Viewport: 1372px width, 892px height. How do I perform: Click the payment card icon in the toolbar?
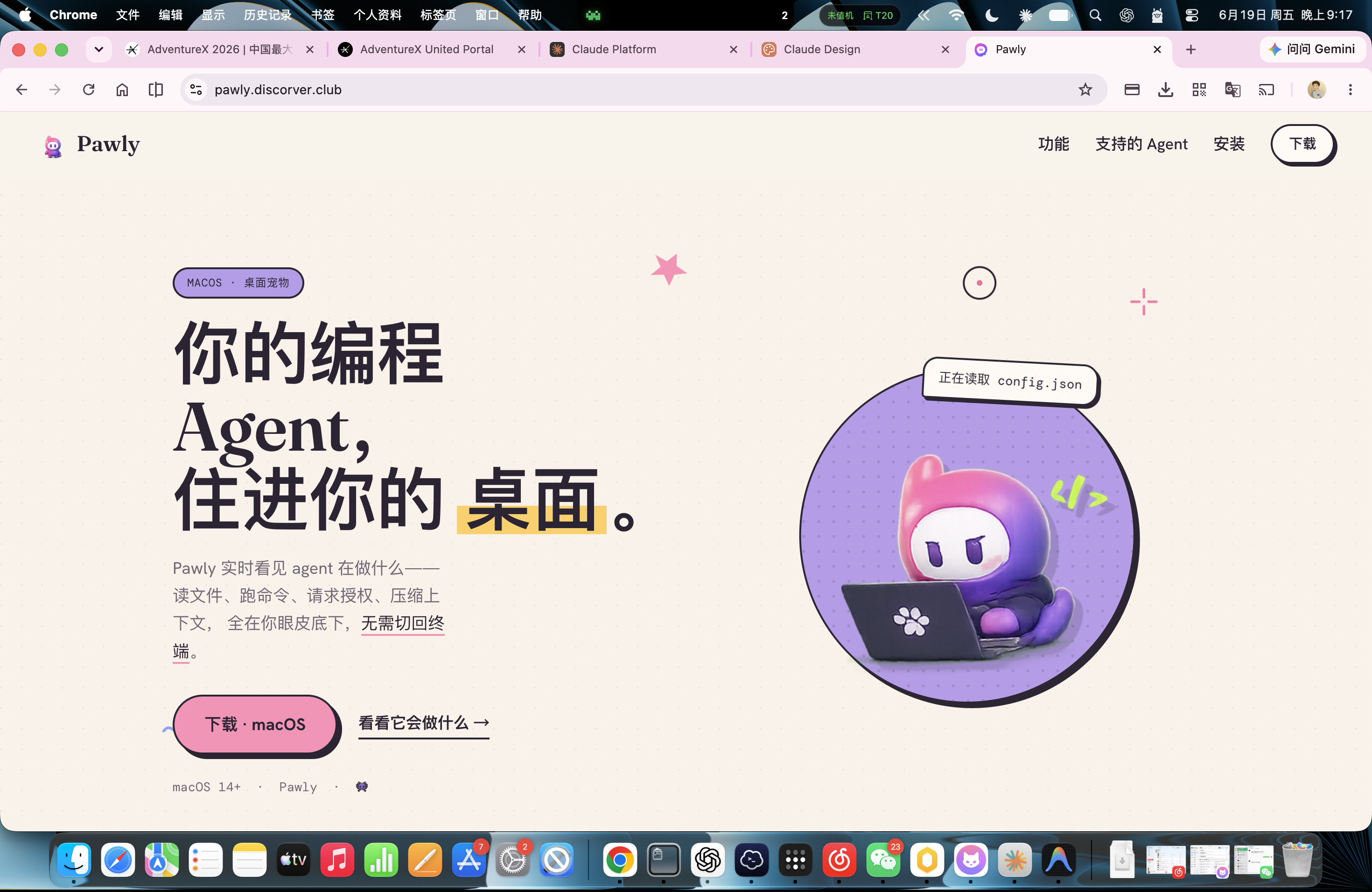[x=1132, y=89]
